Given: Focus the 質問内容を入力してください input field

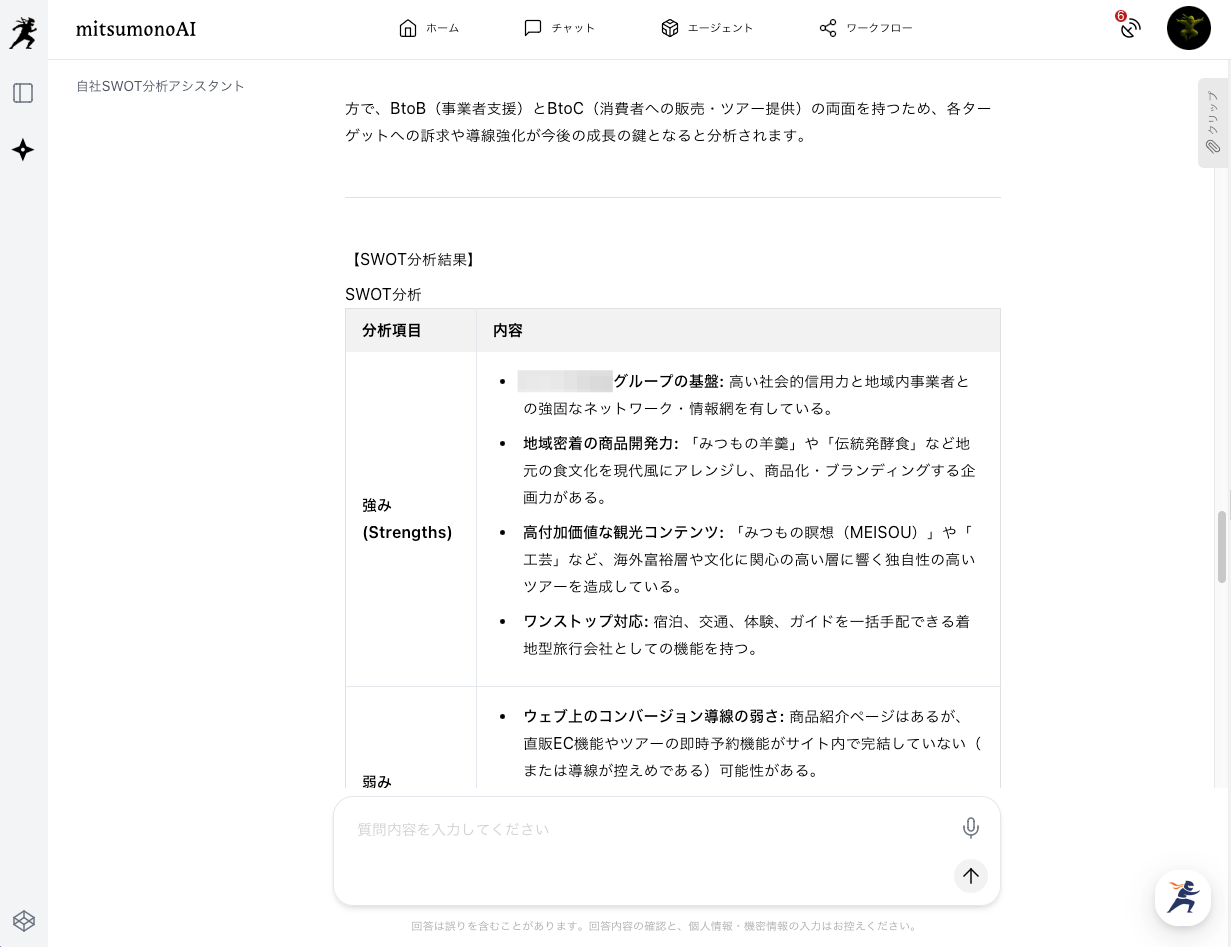Looking at the screenshot, I should click(640, 829).
